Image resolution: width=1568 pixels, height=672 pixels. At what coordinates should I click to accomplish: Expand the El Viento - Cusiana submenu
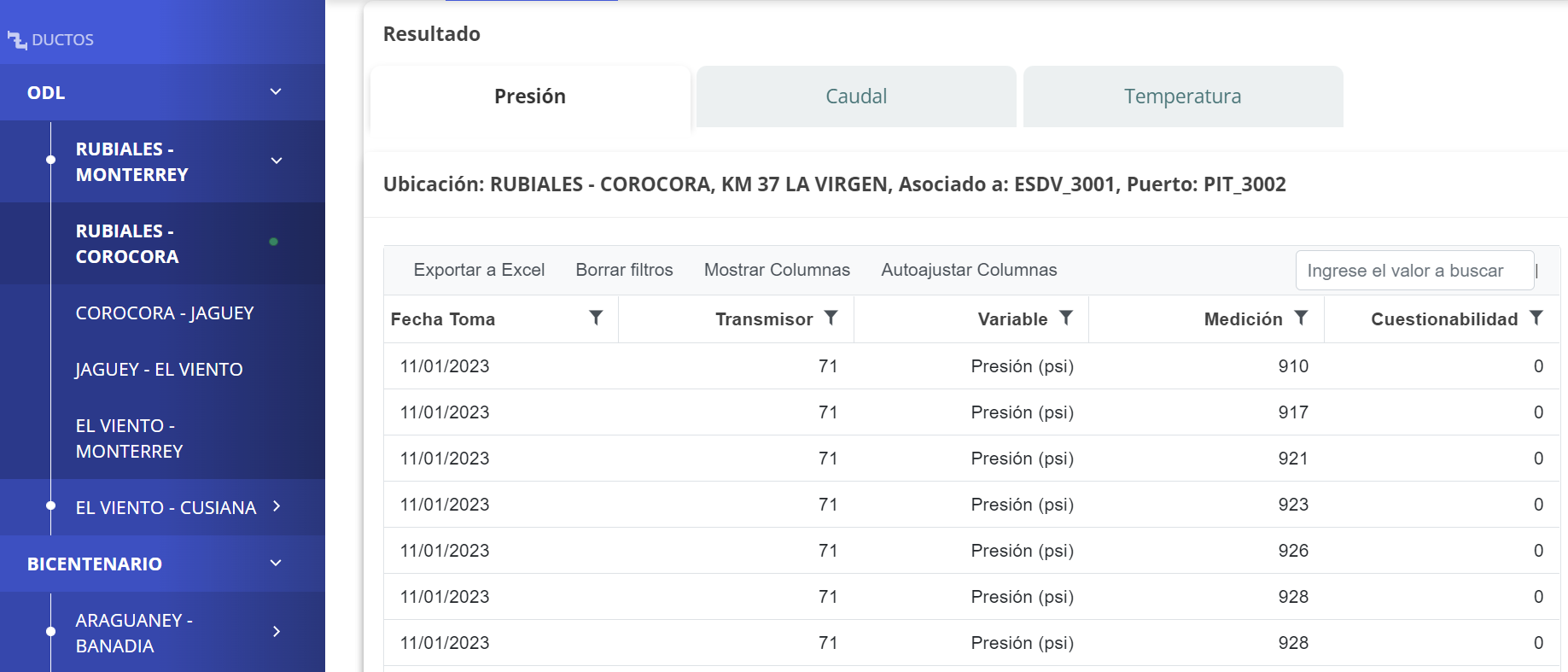pos(277,506)
